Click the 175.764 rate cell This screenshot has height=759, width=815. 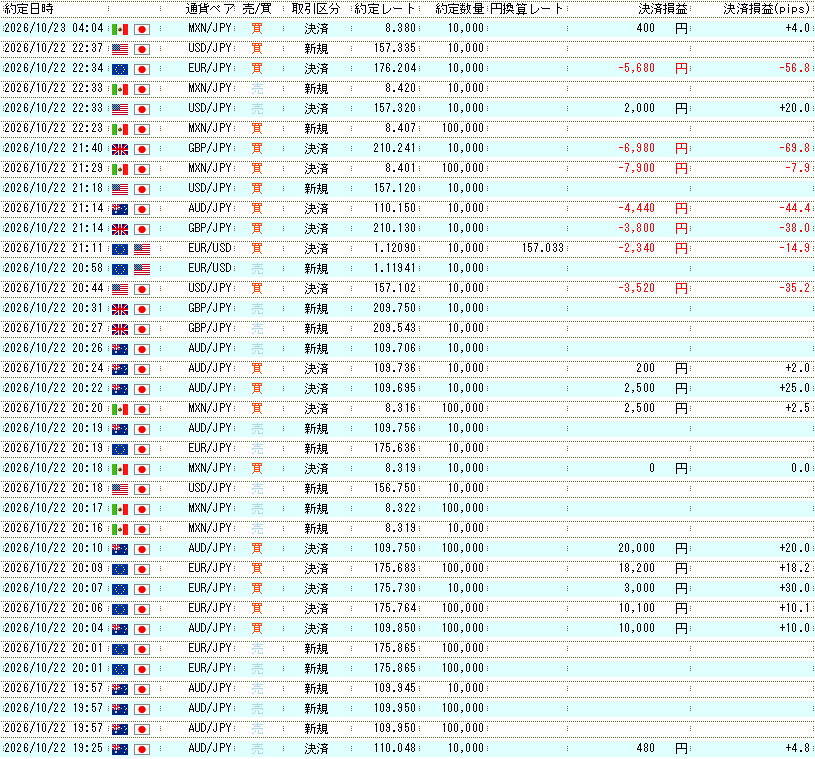tap(395, 608)
